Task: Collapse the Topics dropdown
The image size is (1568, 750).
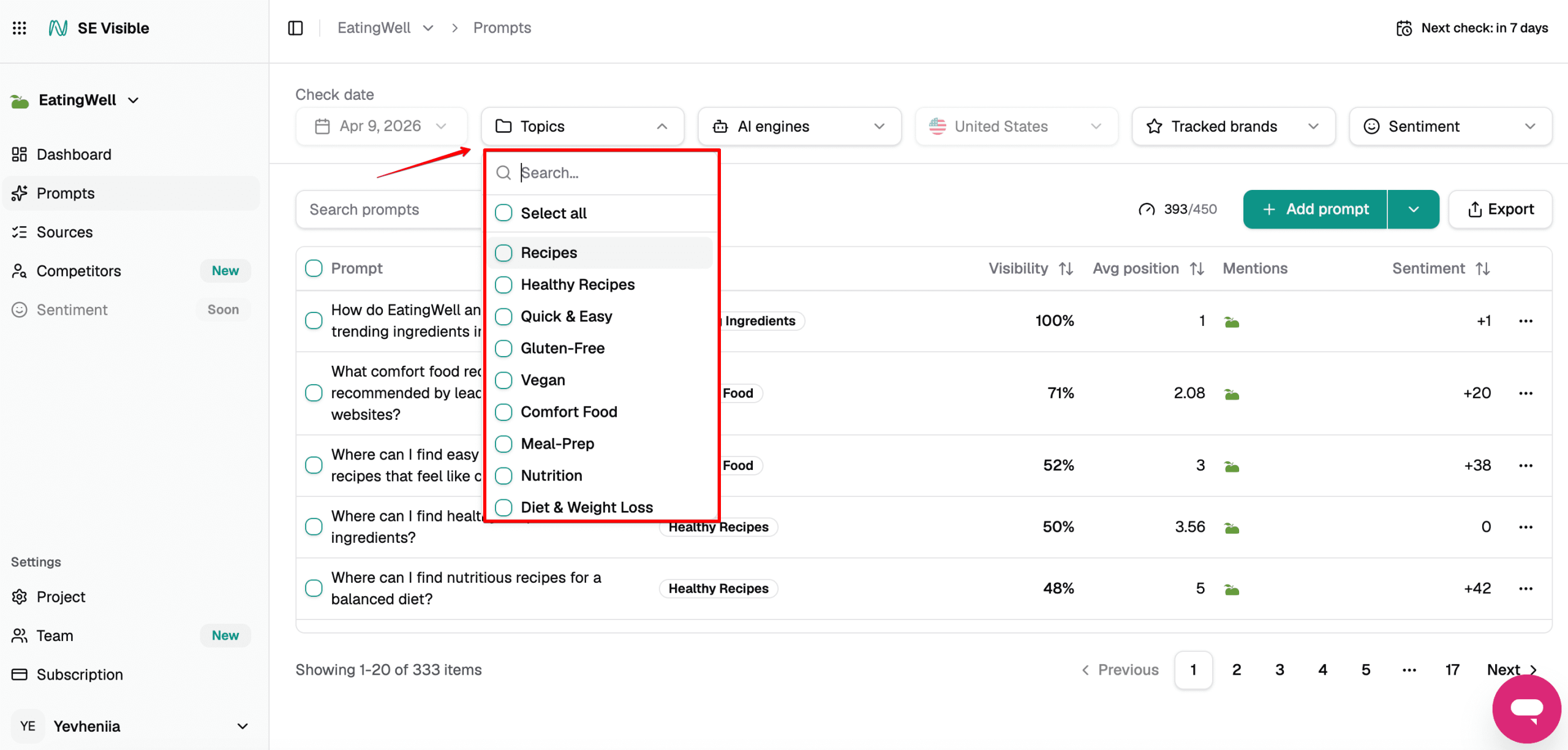Action: [x=661, y=126]
